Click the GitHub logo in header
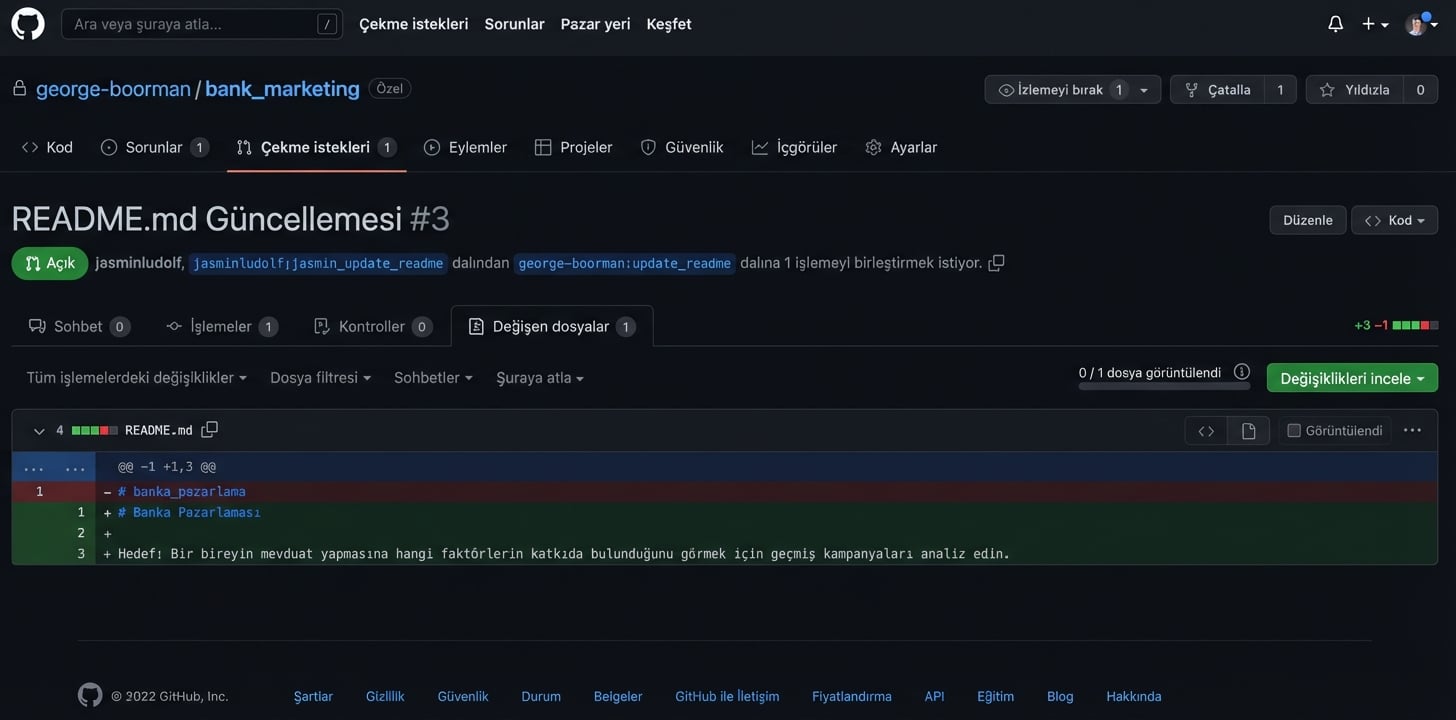The image size is (1456, 720). (28, 24)
